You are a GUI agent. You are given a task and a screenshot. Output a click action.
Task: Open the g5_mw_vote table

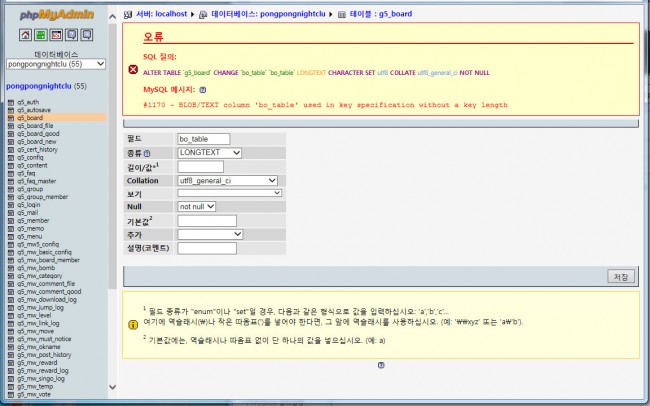34,394
